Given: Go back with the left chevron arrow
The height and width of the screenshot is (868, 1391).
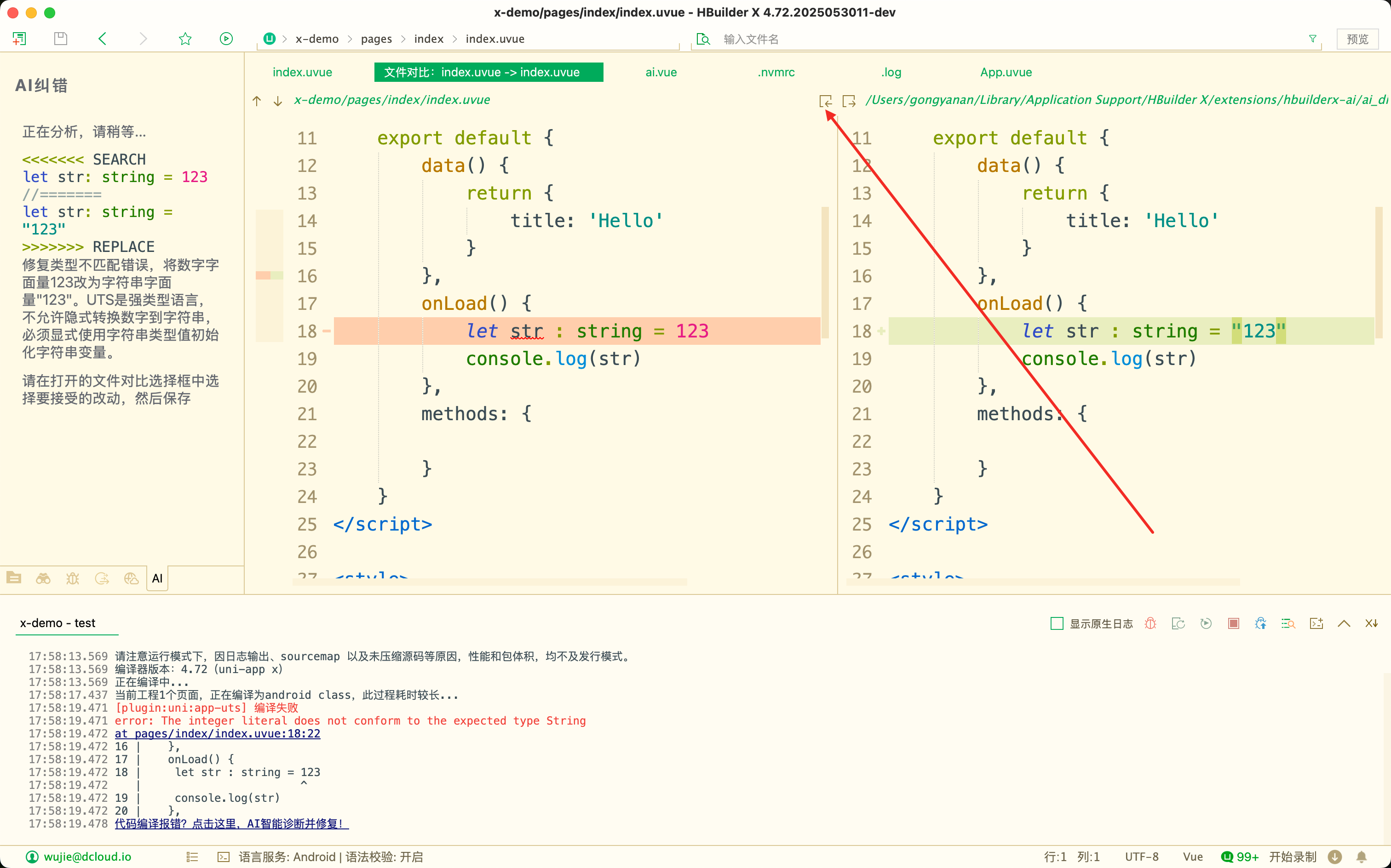Looking at the screenshot, I should coord(102,39).
